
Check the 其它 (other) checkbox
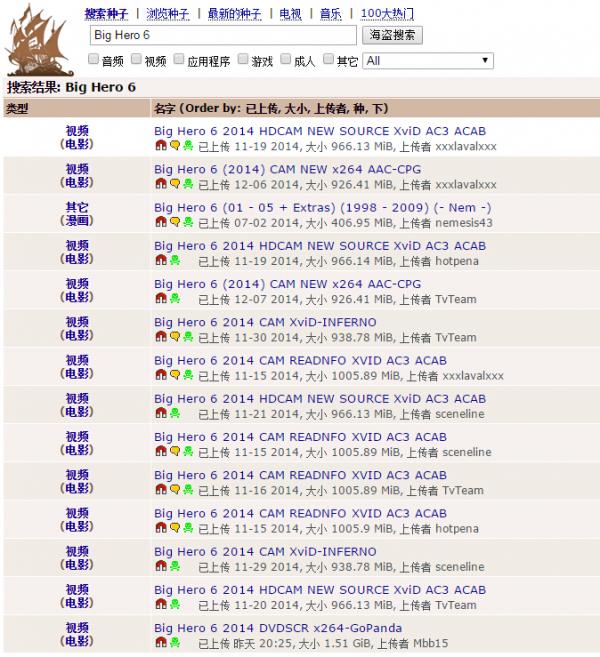pos(328,59)
